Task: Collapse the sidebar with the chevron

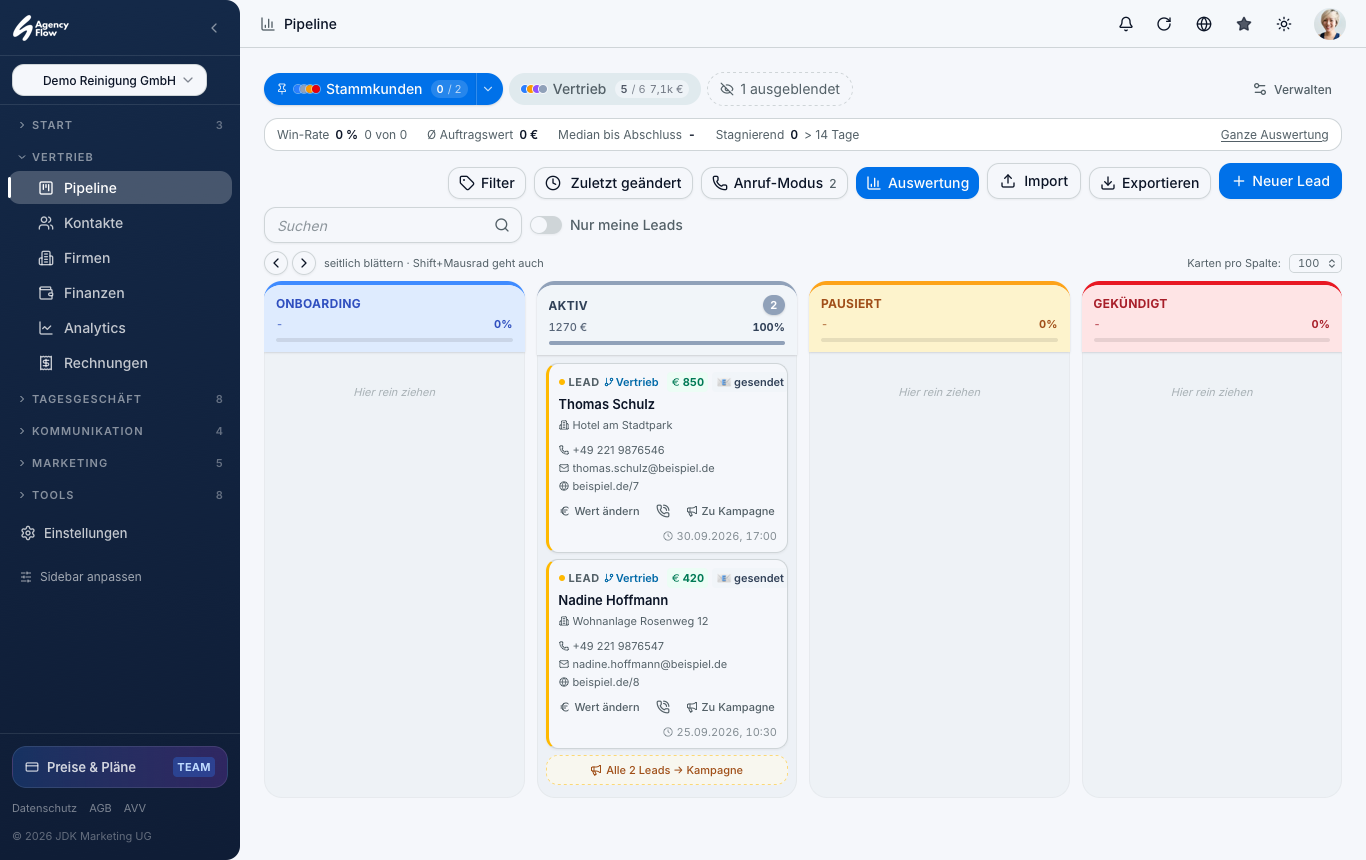Action: (214, 28)
